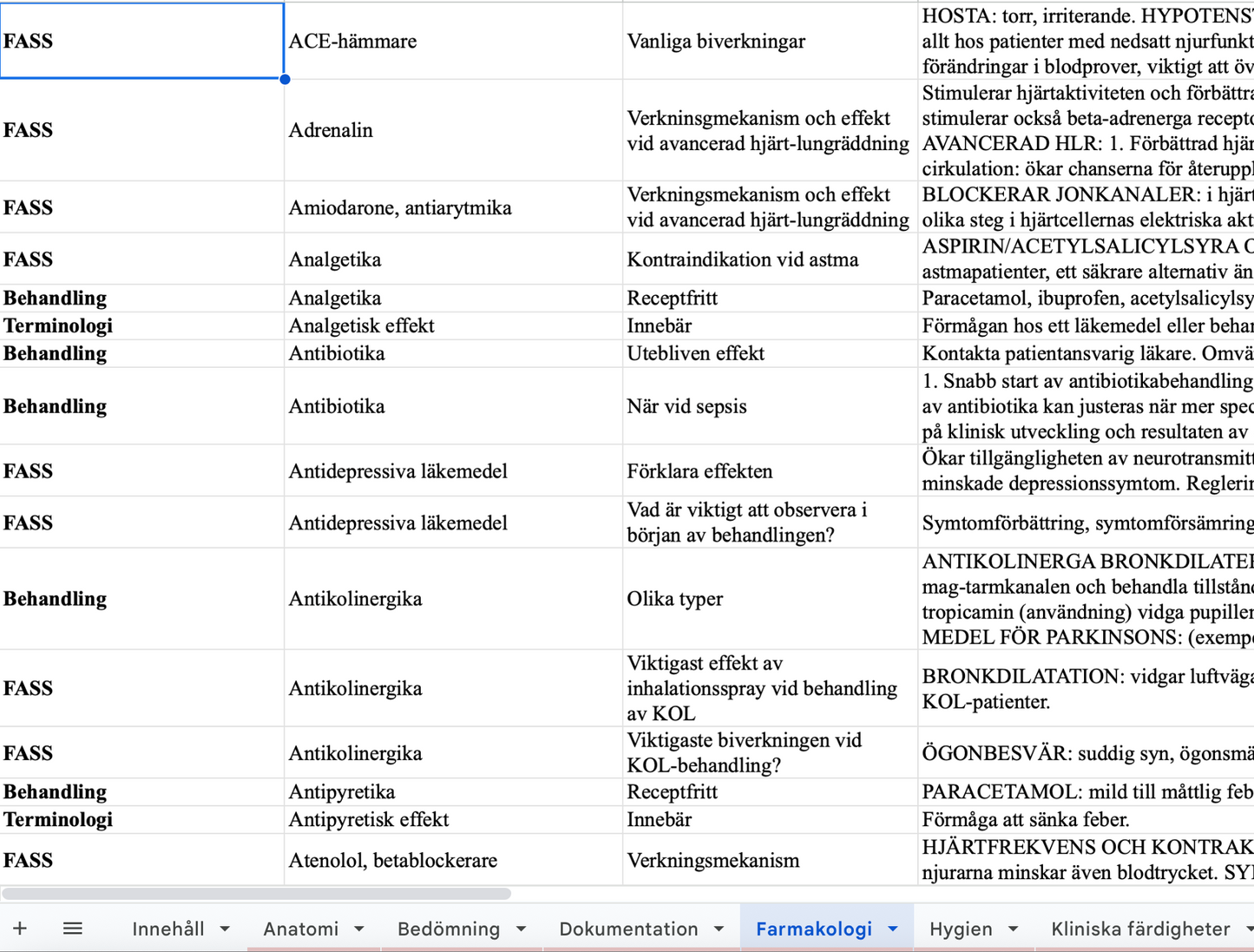Switch to the Innehåll sheet
The width and height of the screenshot is (1254, 952).
pyautogui.click(x=168, y=929)
